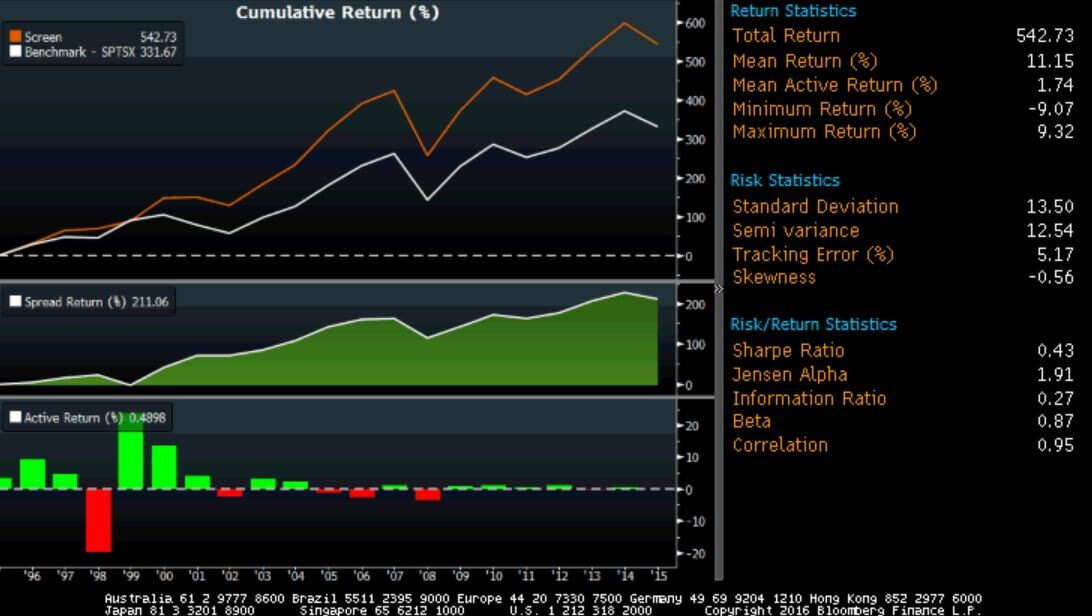Click the Total Return label

(x=786, y=35)
